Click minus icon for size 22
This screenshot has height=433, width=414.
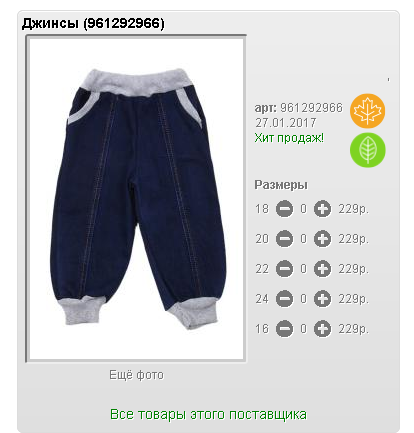pyautogui.click(x=284, y=269)
